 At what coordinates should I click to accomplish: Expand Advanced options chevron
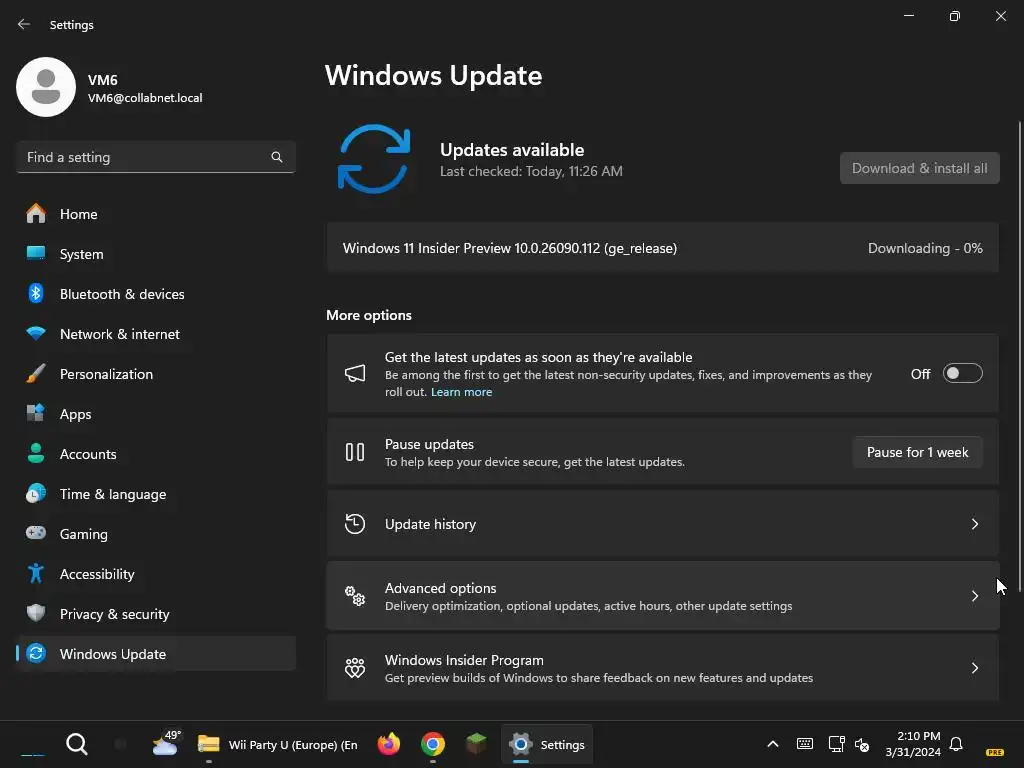[x=974, y=596]
